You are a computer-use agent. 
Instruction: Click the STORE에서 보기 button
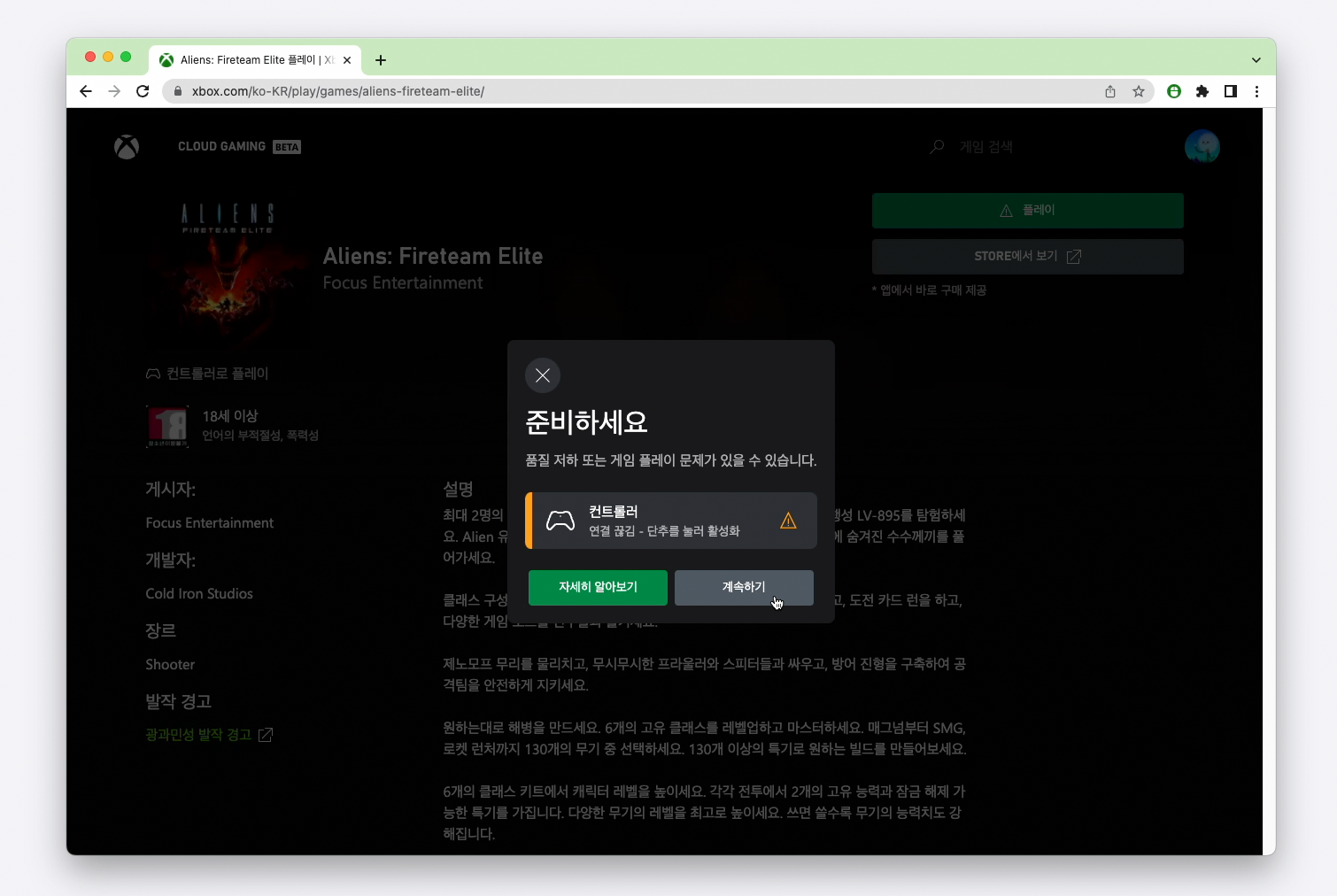click(x=1028, y=257)
